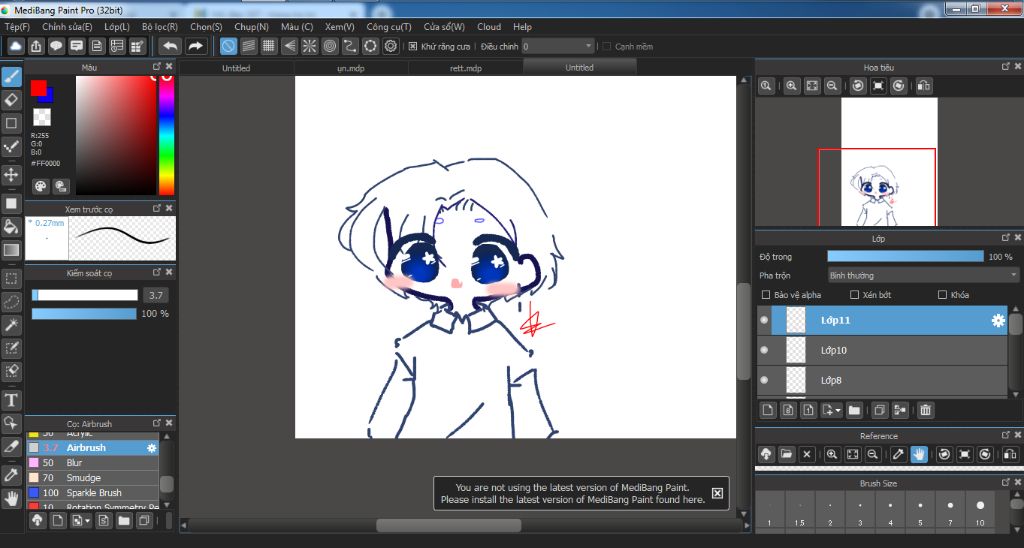Open settings gear for layer Lớp11
1024x548 pixels.
point(998,320)
